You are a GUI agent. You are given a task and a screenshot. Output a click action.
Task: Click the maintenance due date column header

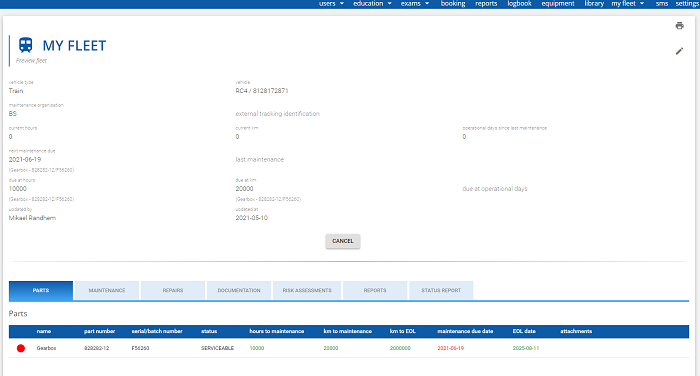(465, 331)
